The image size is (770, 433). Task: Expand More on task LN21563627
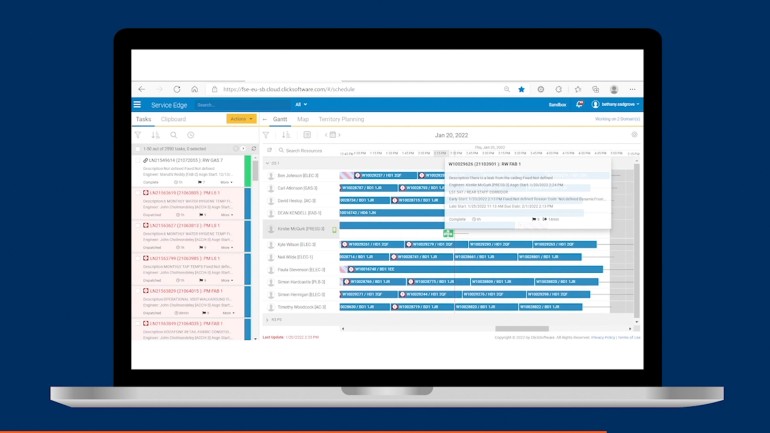[x=226, y=247]
